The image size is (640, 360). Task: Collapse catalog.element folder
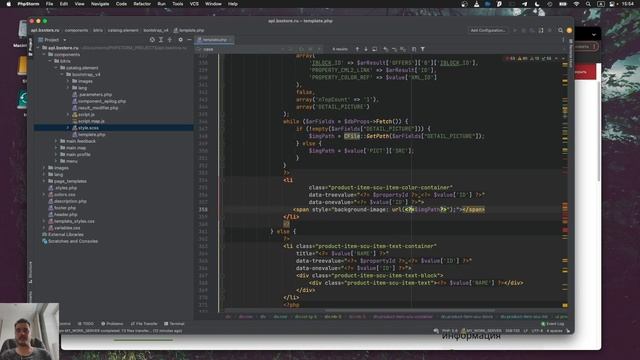pos(57,68)
